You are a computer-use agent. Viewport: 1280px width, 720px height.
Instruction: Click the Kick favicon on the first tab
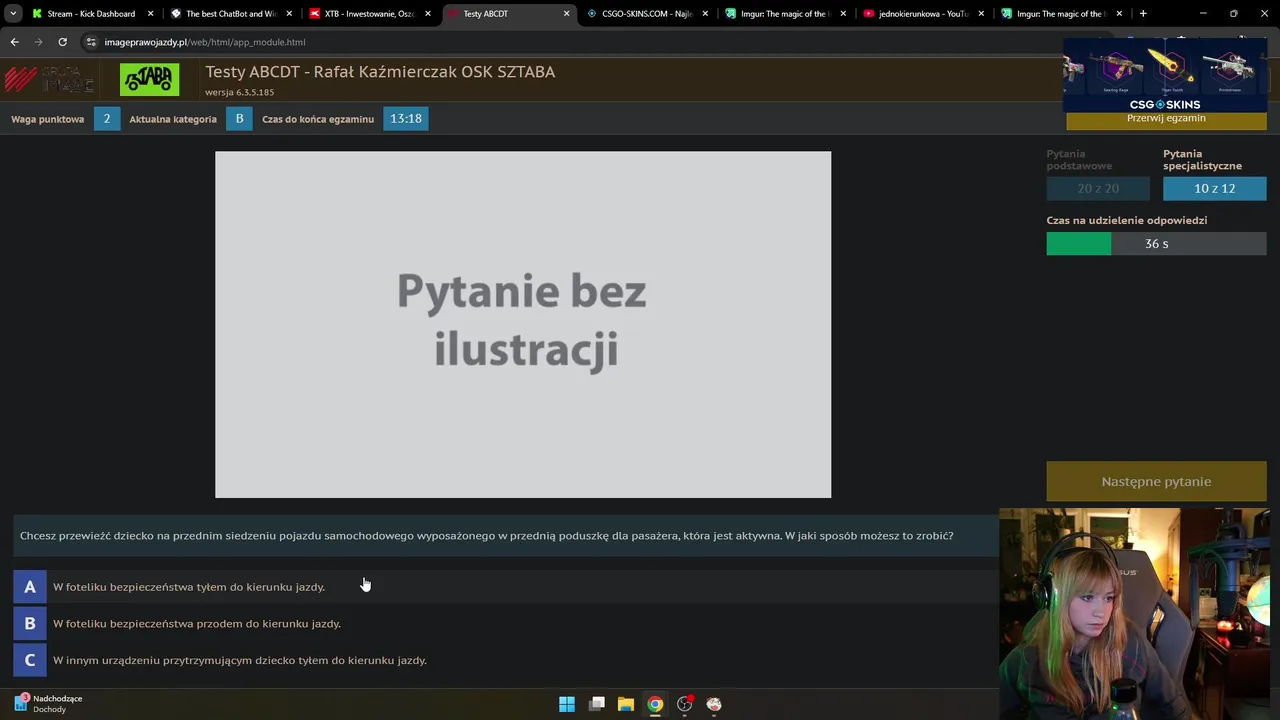click(37, 14)
